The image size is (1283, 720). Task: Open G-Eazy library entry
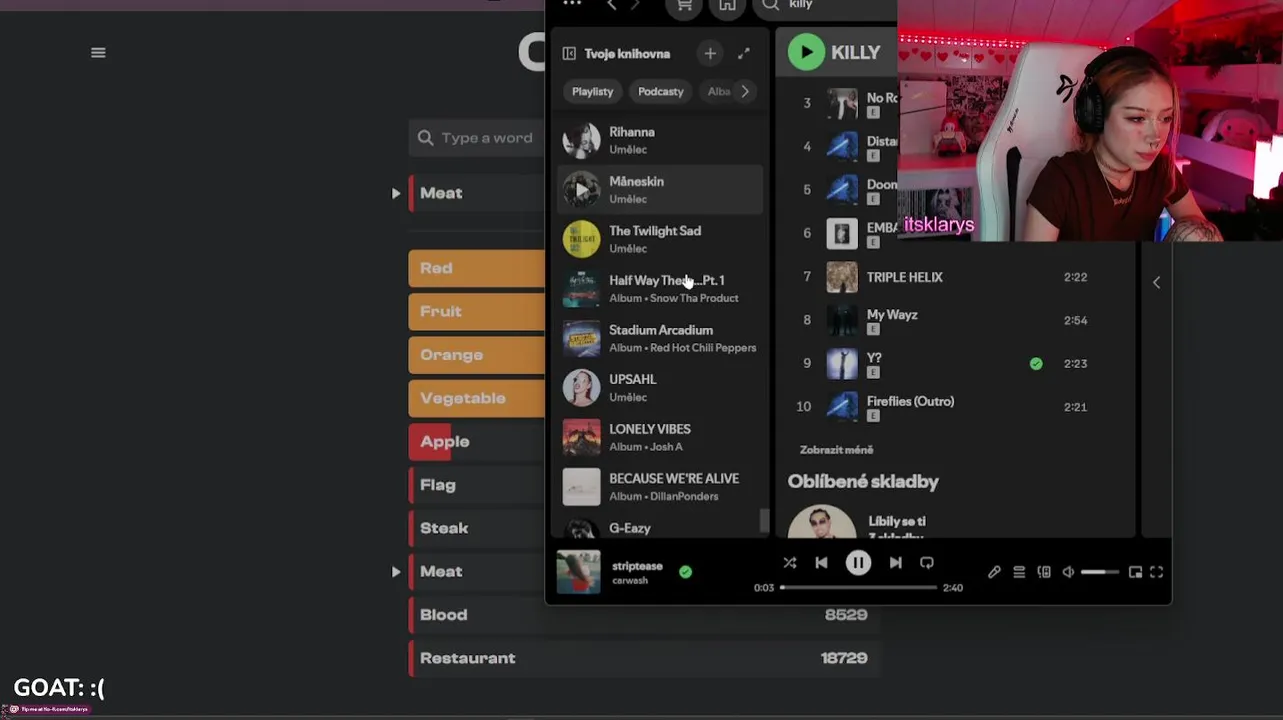[x=660, y=527]
